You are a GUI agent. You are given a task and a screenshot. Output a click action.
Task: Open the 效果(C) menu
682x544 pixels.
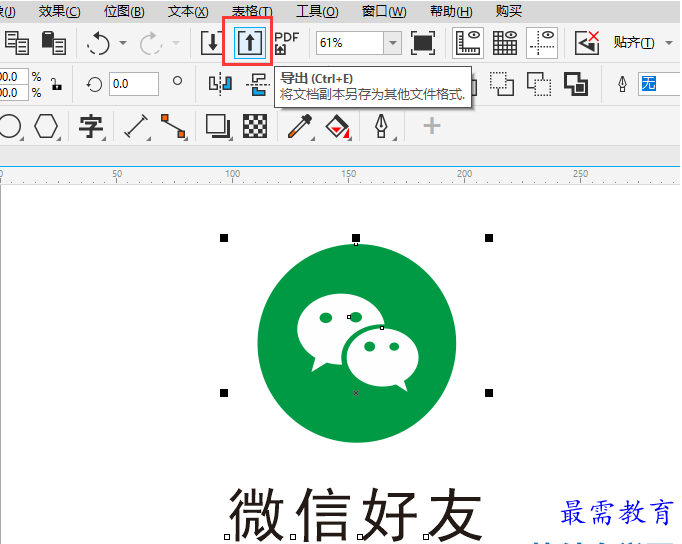tap(60, 11)
